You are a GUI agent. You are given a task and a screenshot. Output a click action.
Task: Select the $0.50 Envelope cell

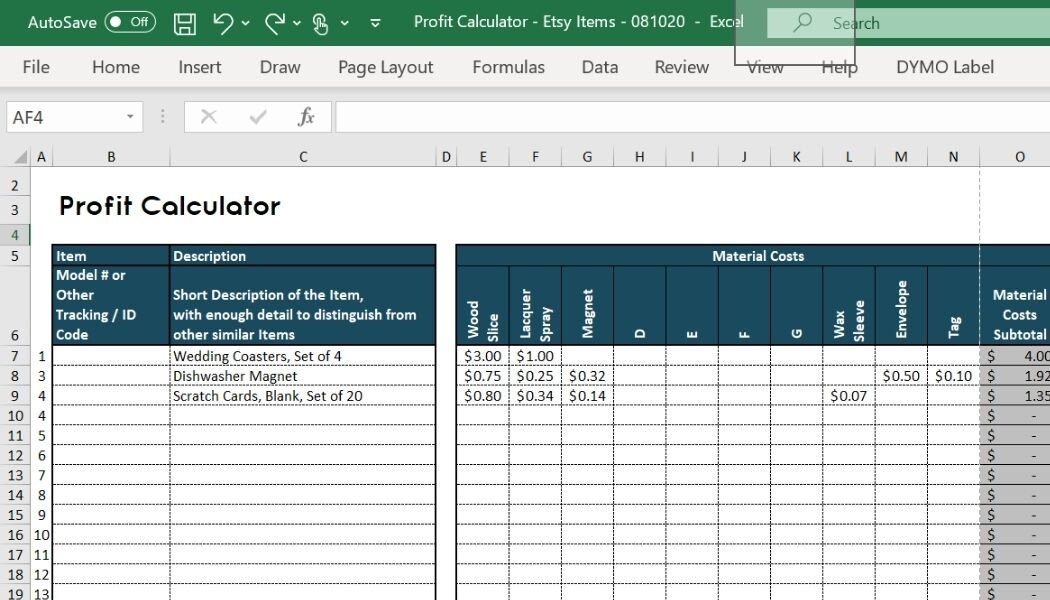(x=901, y=376)
